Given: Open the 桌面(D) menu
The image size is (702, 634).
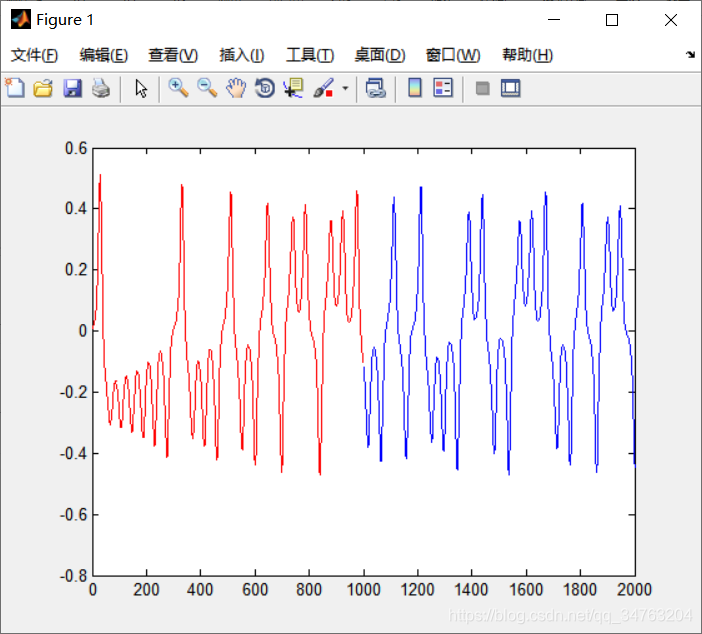Looking at the screenshot, I should tap(380, 55).
